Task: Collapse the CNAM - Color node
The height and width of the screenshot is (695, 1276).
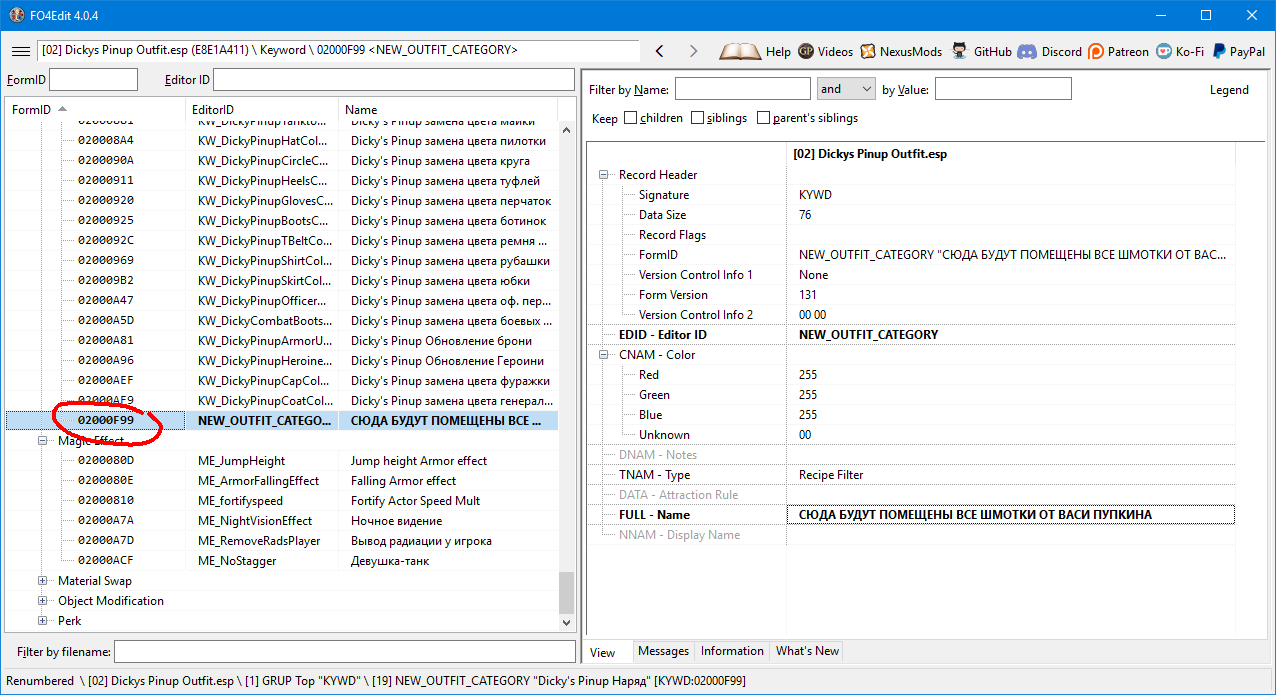Action: pos(604,355)
